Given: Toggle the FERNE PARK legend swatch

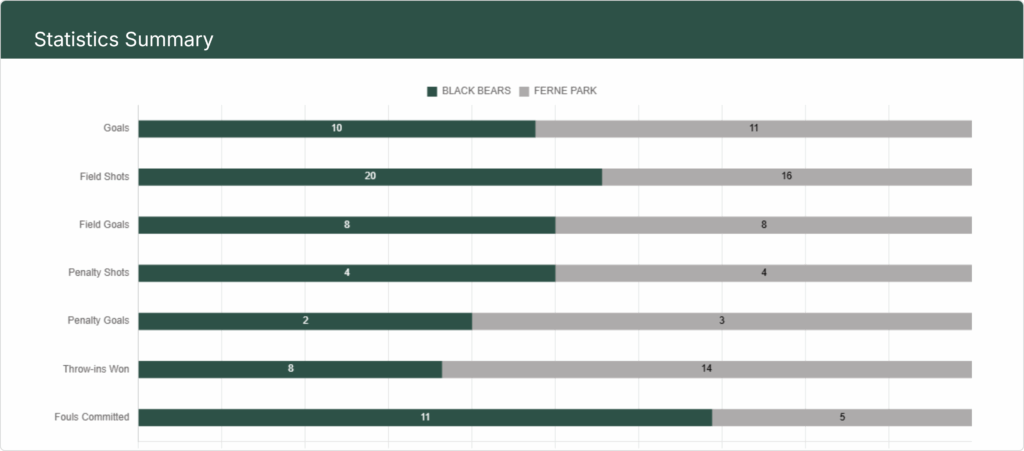Looking at the screenshot, I should [524, 91].
